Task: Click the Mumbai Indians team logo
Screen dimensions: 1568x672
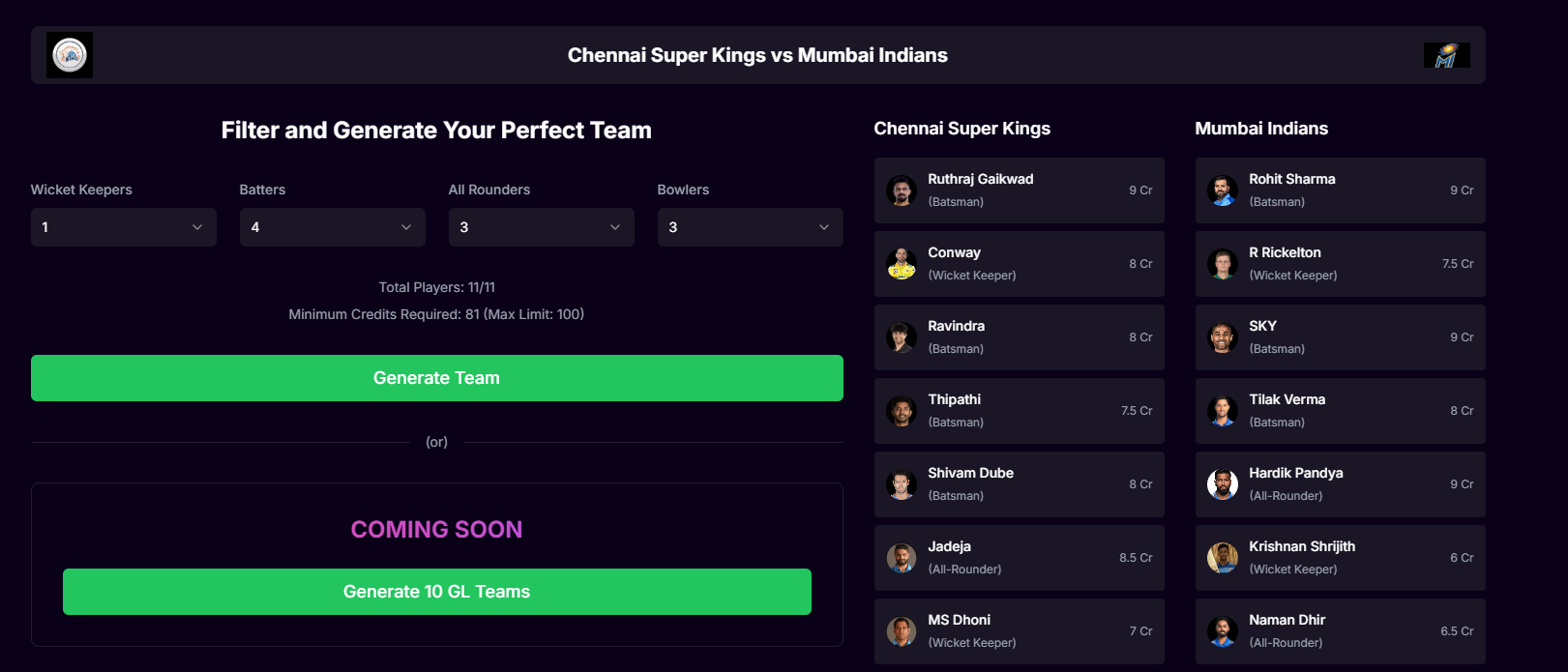Action: 1446,55
